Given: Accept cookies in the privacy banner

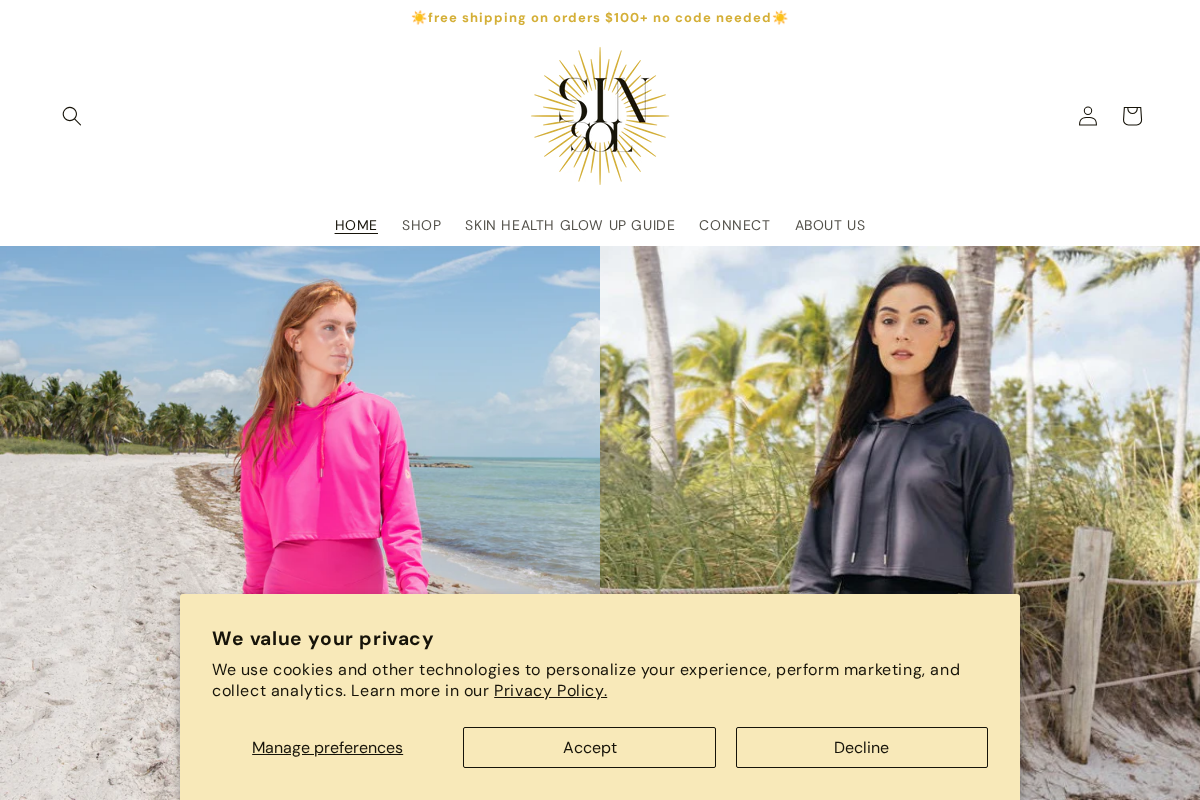Looking at the screenshot, I should [589, 747].
